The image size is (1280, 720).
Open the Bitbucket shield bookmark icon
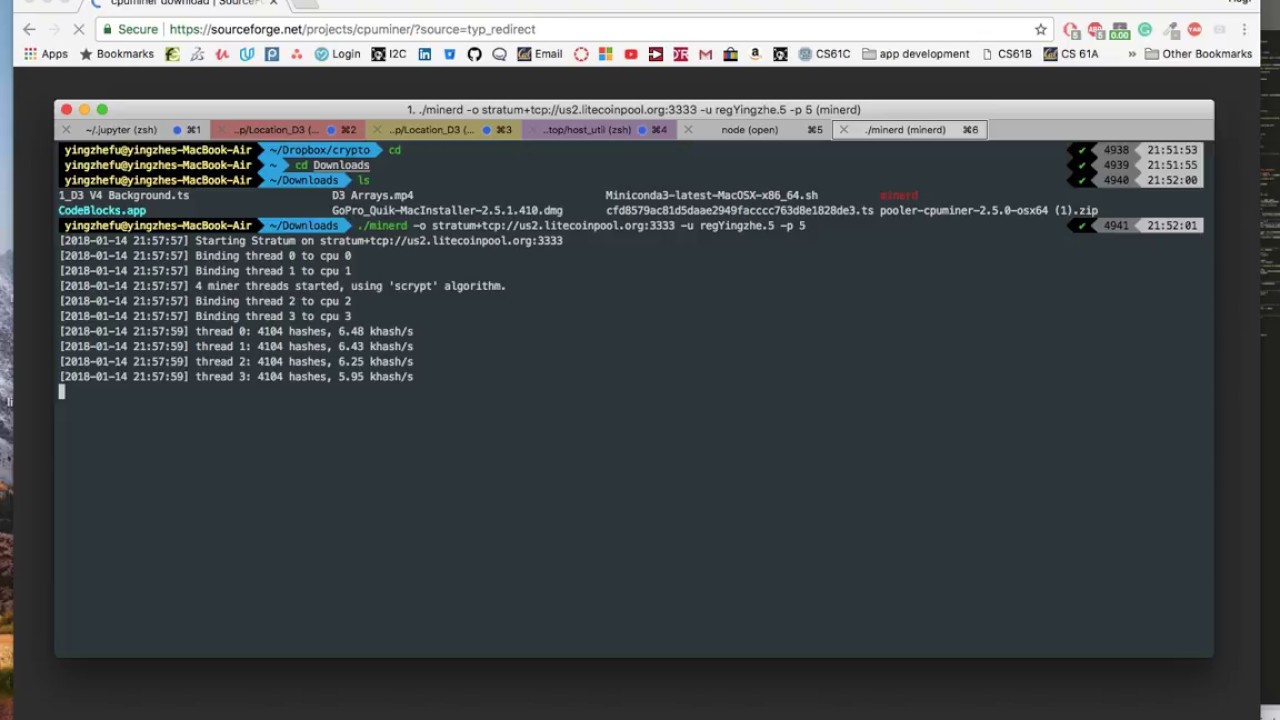pos(450,54)
